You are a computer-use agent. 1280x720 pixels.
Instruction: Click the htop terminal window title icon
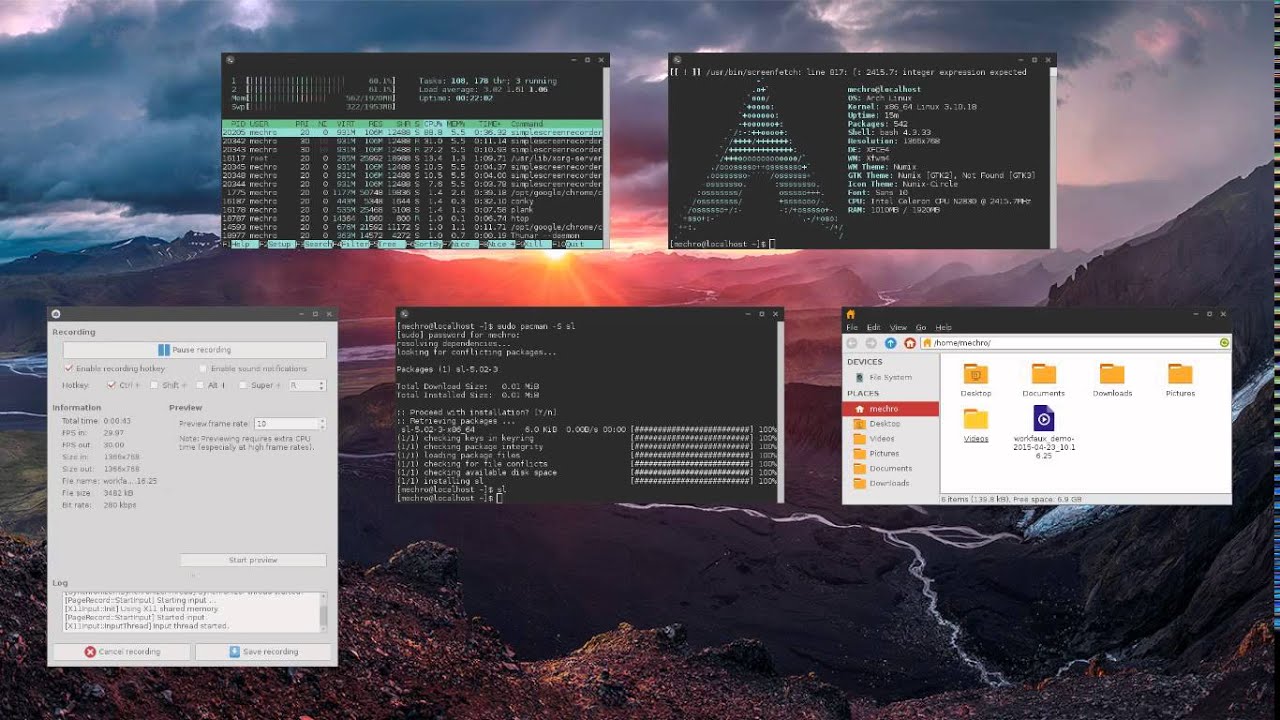pyautogui.click(x=229, y=60)
